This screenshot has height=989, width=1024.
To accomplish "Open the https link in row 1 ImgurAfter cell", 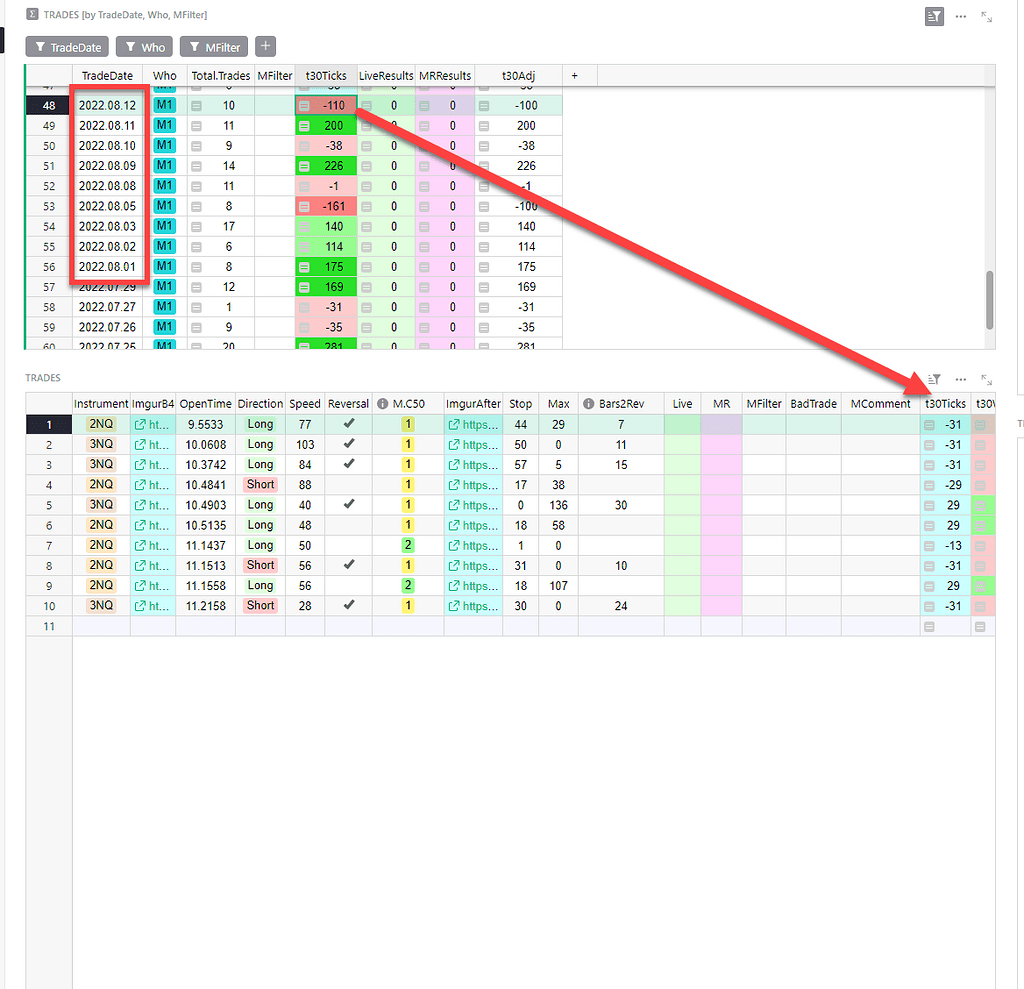I will tap(473, 423).
